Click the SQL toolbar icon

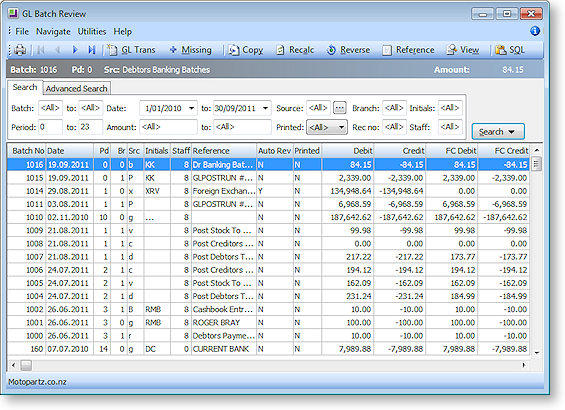(x=510, y=50)
